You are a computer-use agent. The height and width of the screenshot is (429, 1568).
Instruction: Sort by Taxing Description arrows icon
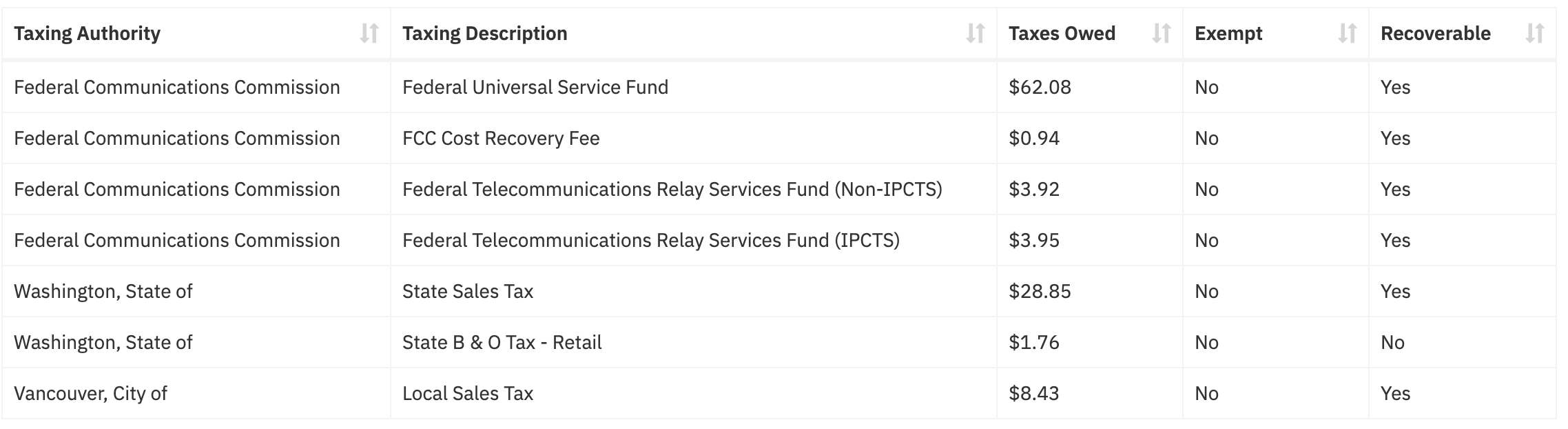(x=976, y=33)
